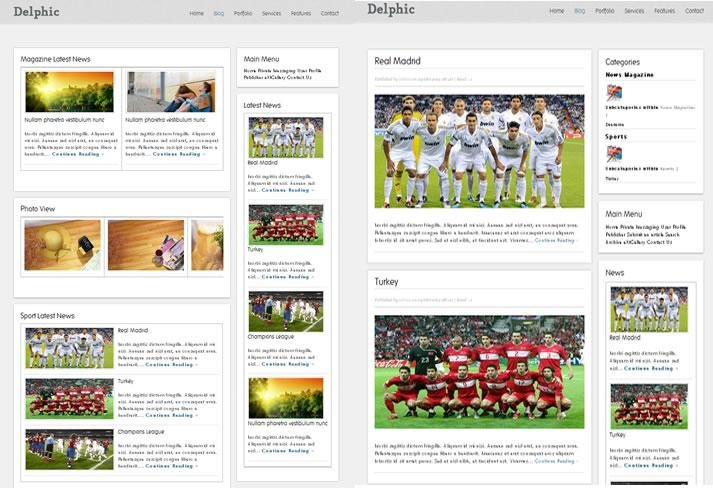This screenshot has height=488, width=713.
Task: Continue Reading under the couple-sitting article
Action: (x=179, y=154)
